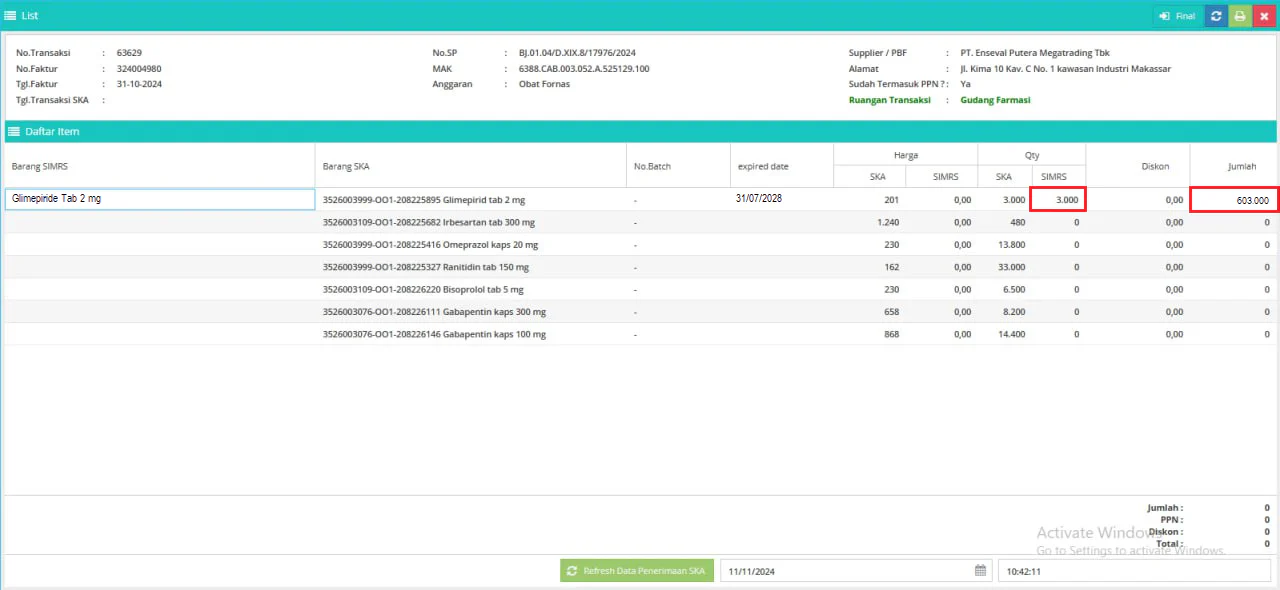Click Refresh Data Penerimaan SKA button
The image size is (1280, 590).
pos(637,571)
